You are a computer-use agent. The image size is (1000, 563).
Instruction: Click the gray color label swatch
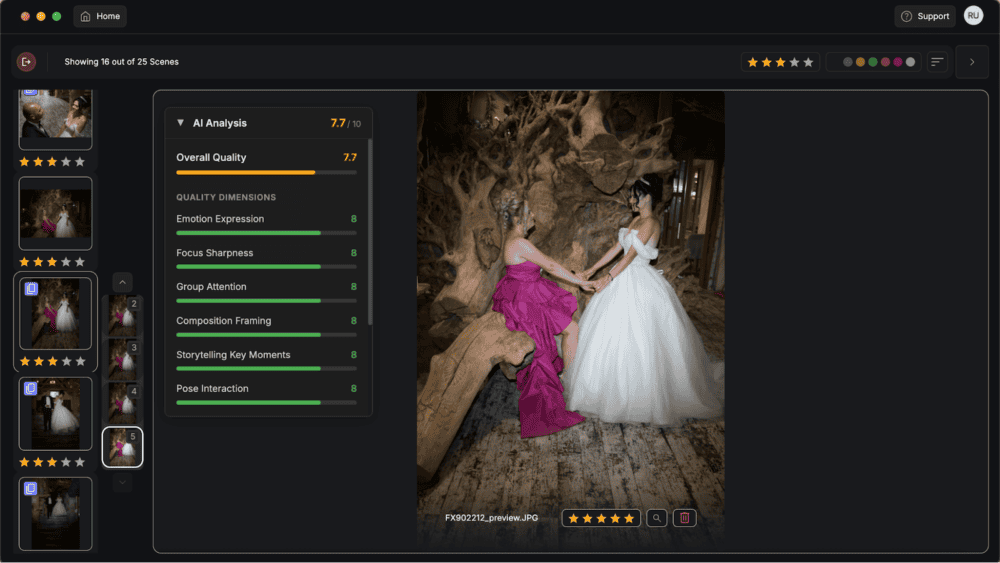click(910, 62)
